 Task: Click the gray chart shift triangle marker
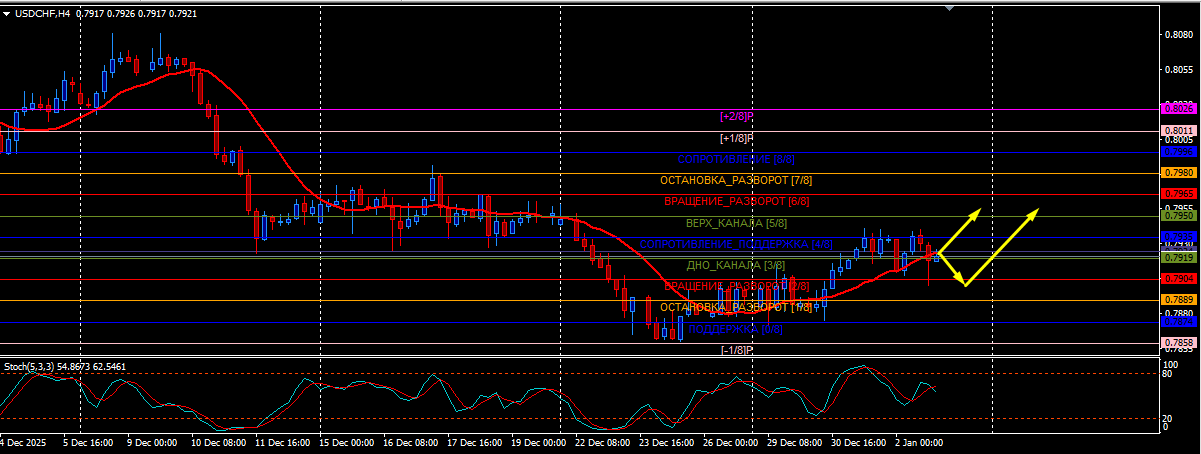949,7
